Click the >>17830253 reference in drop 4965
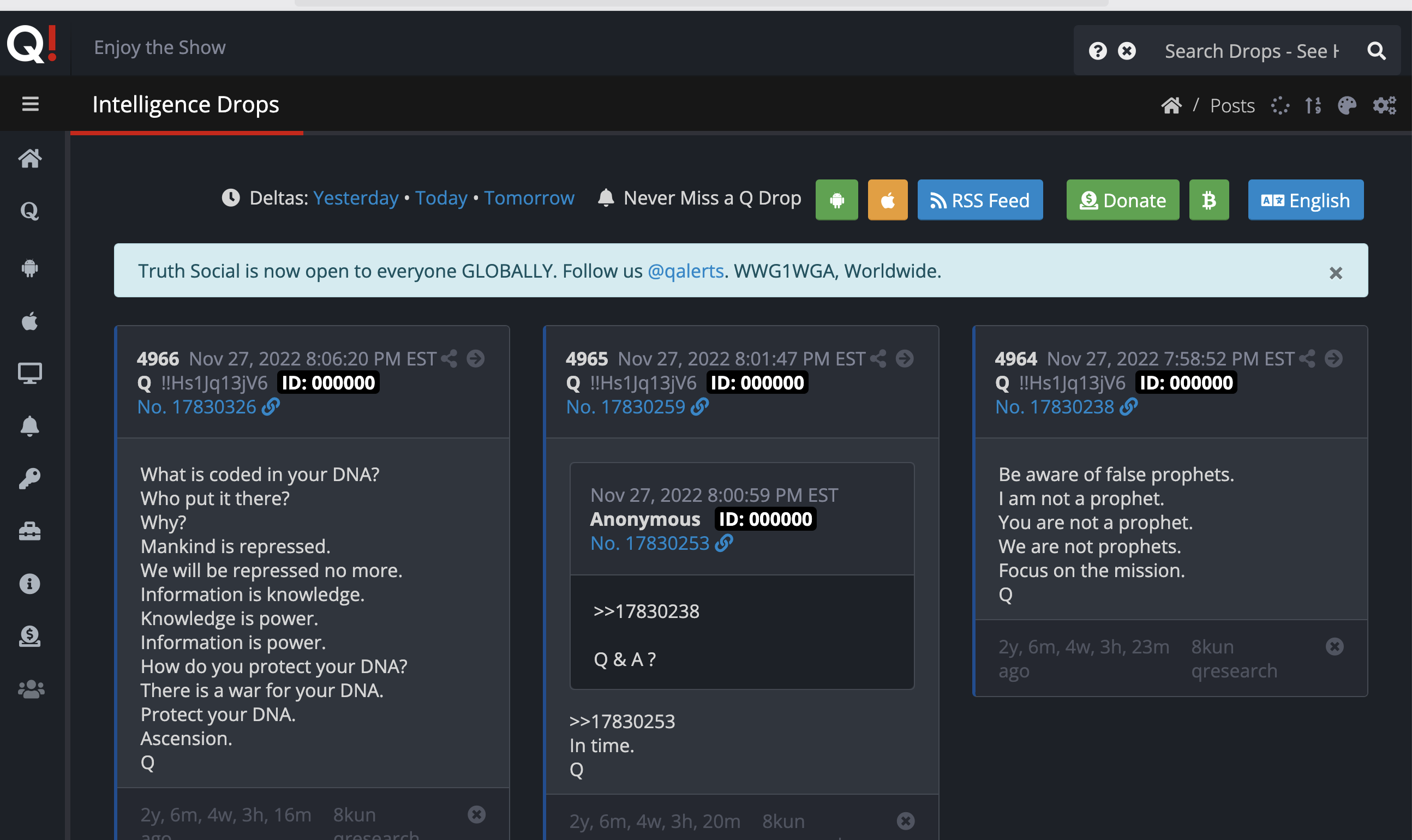 pyautogui.click(x=621, y=722)
